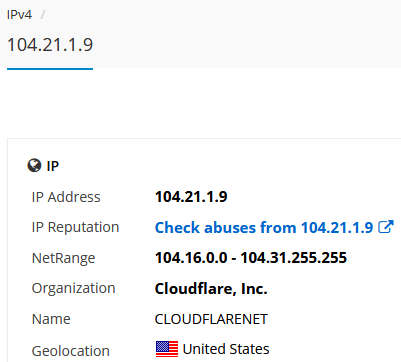The height and width of the screenshot is (362, 401).
Task: Open Check abuses from 104.21.1.9 link
Action: 264,228
